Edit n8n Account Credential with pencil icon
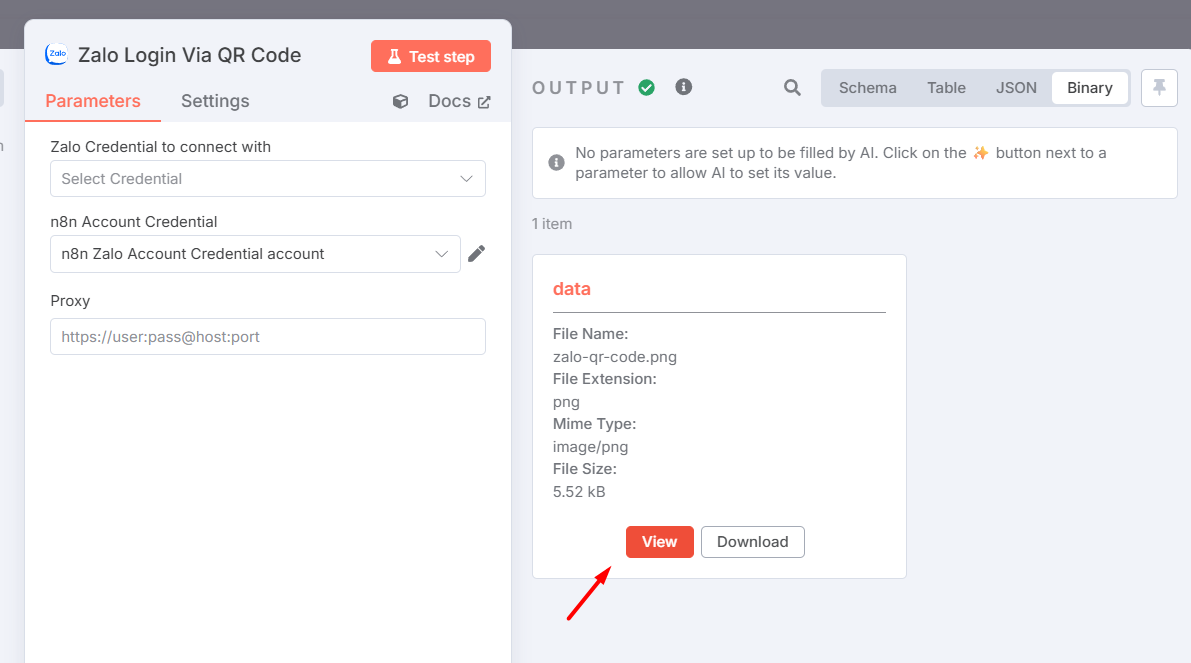Image resolution: width=1191 pixels, height=663 pixels. point(476,254)
